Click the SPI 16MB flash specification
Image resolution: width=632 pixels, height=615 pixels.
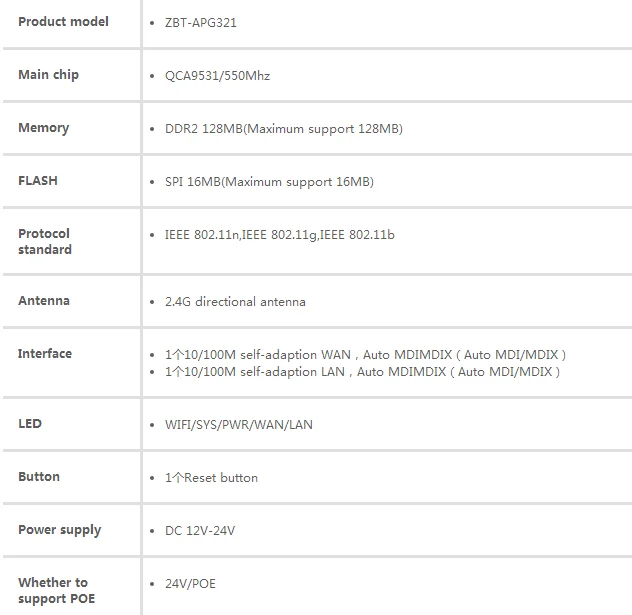click(x=269, y=182)
